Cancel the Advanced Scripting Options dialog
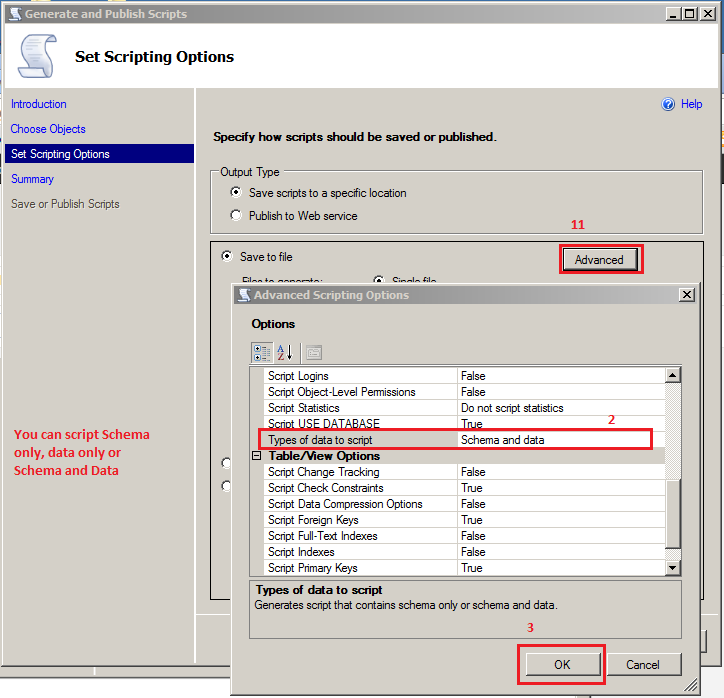The width and height of the screenshot is (724, 698). point(643,665)
